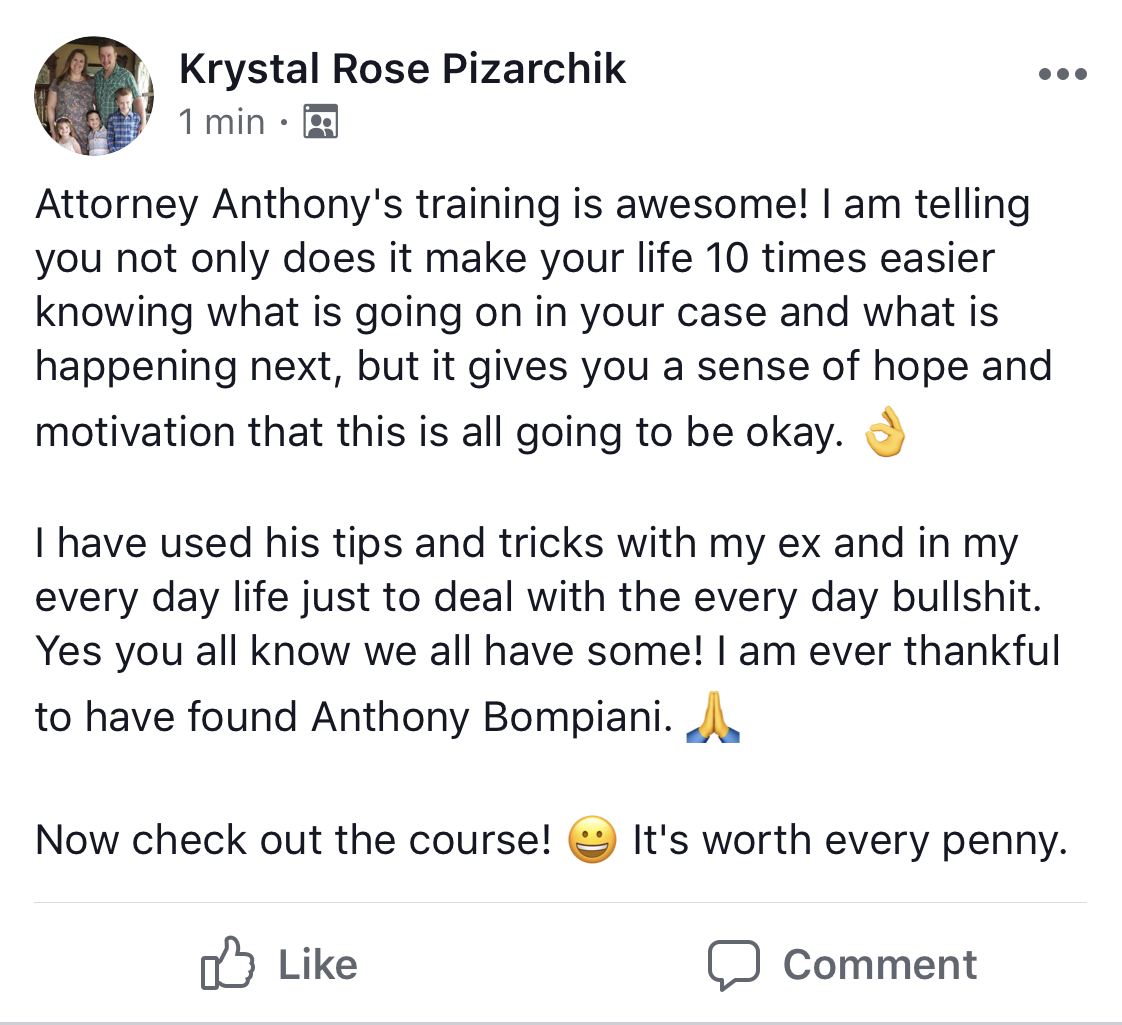Tap the Like button label

(318, 965)
